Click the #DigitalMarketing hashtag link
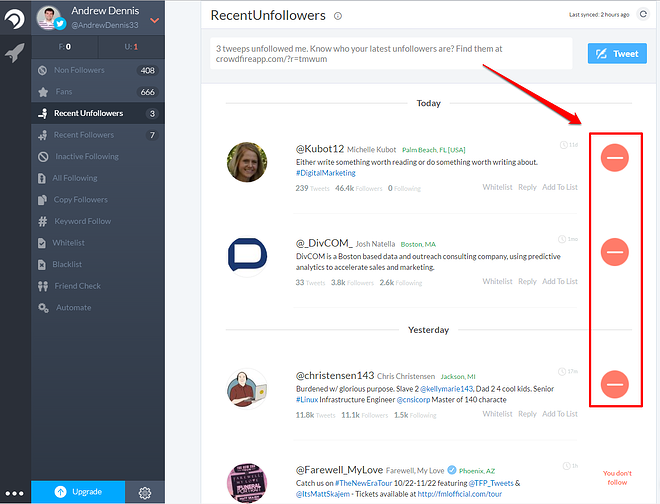Screen dimensions: 660x504 (x=326, y=171)
